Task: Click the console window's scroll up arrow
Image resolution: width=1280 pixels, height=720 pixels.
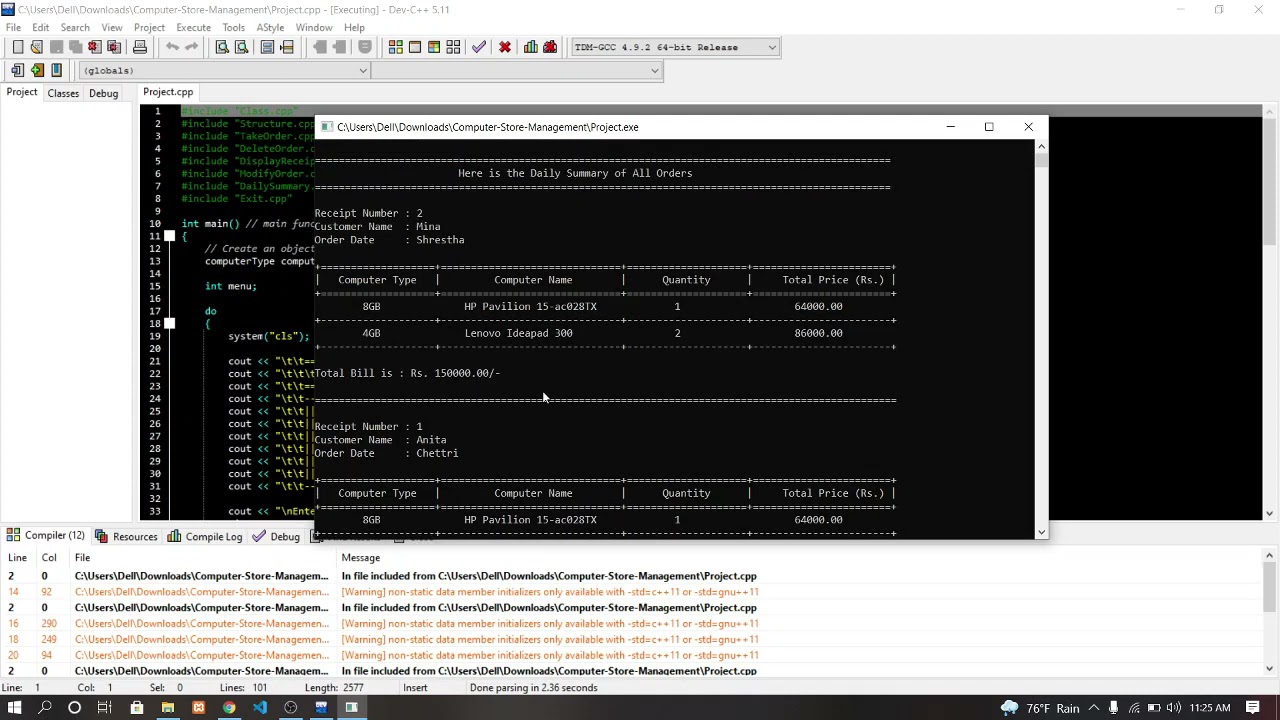Action: click(x=1041, y=147)
